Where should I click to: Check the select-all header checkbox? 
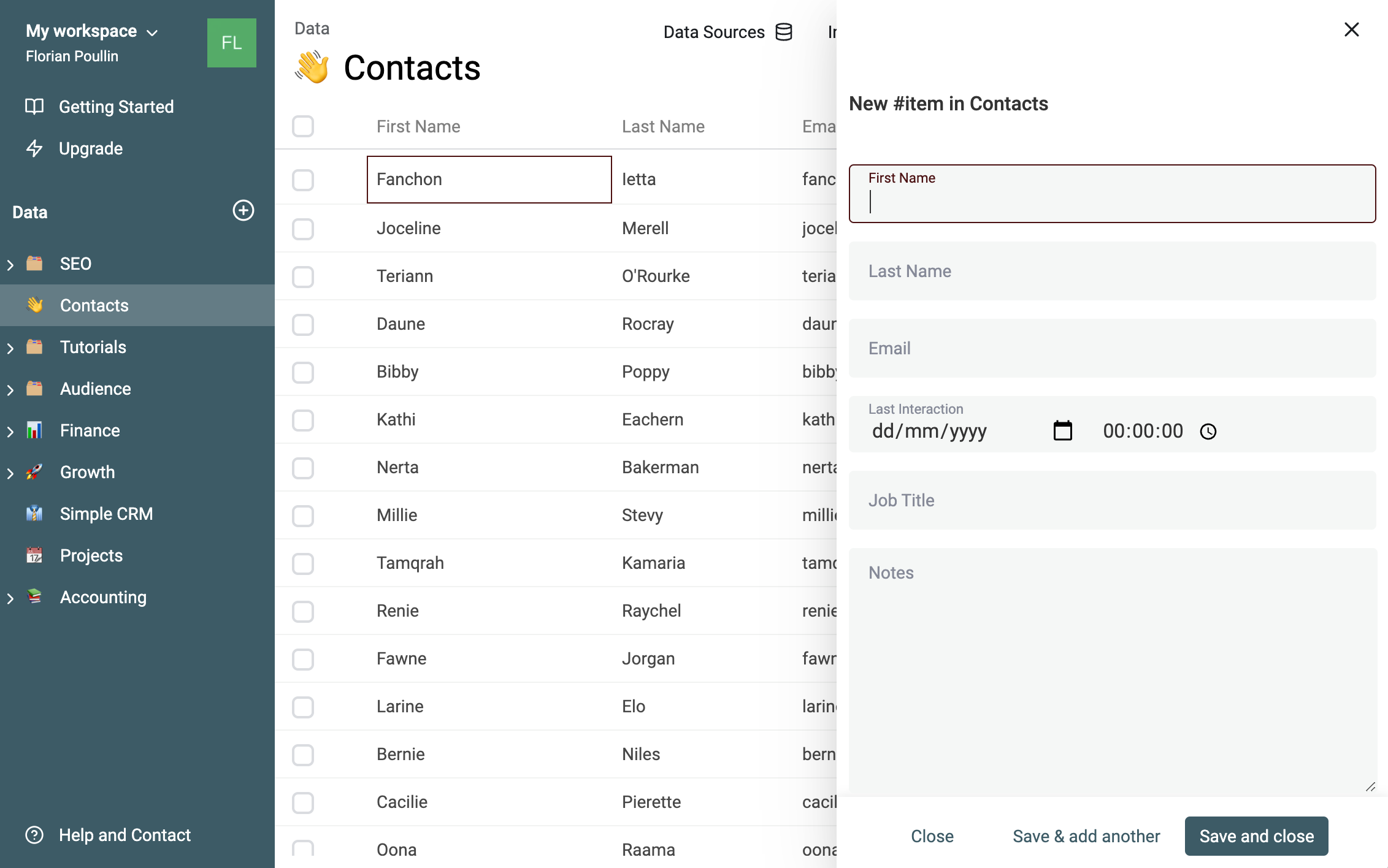303,126
